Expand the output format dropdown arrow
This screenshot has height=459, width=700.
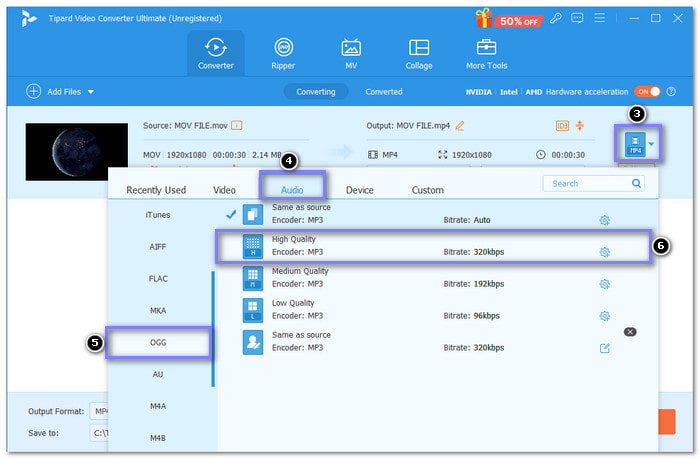[x=651, y=144]
